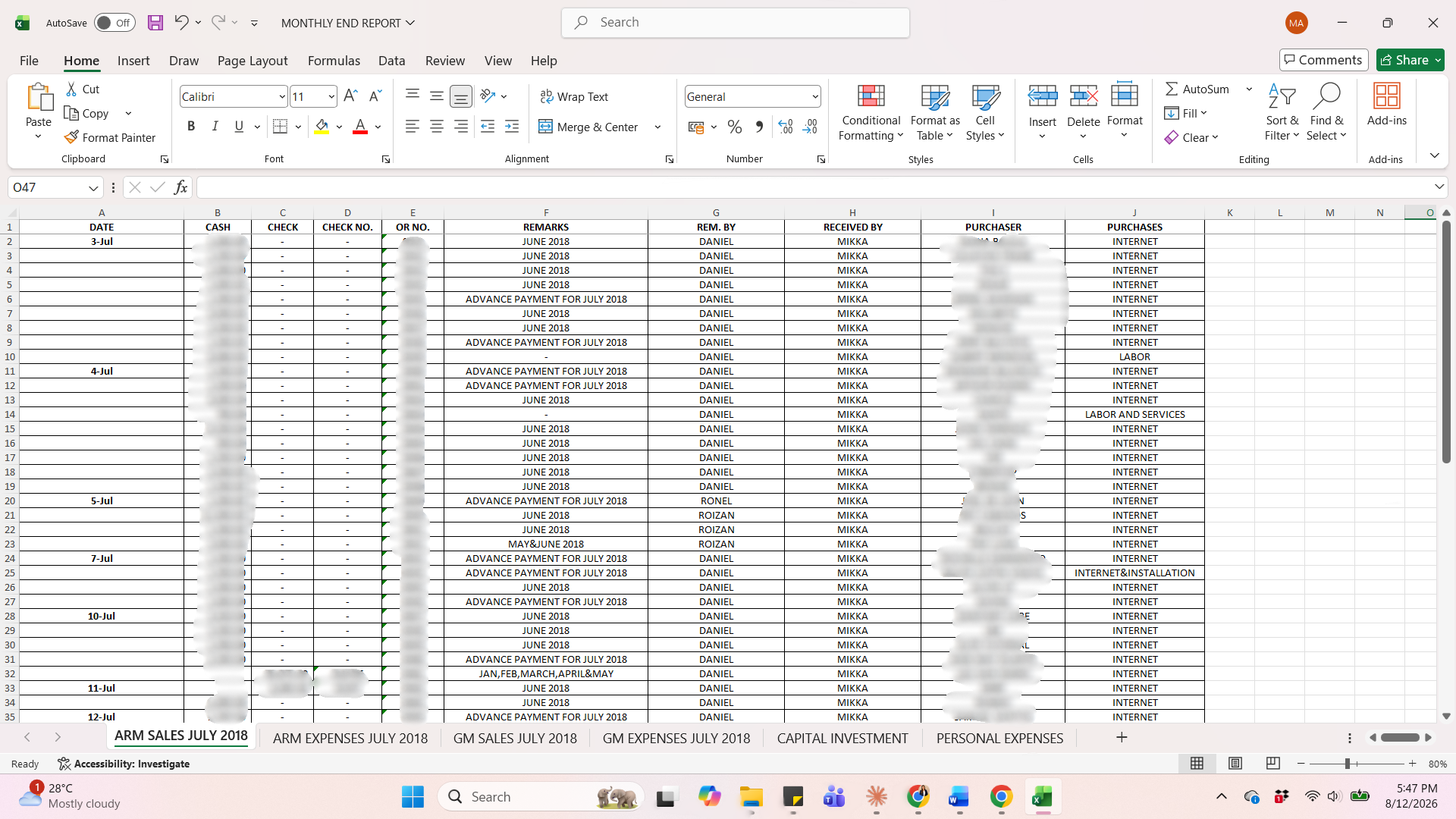Expand the Name Box dropdown arrow

[93, 187]
